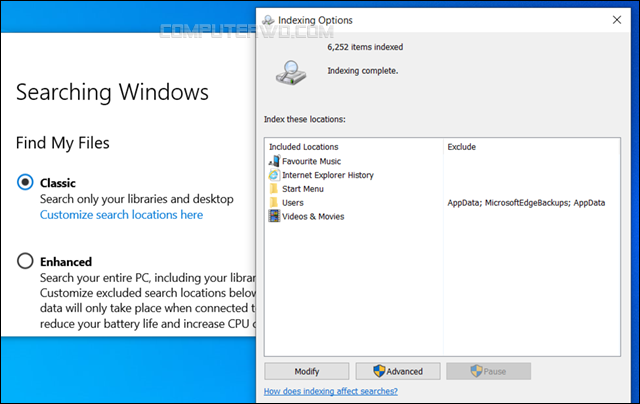Select the Enhanced search radio button
The height and width of the screenshot is (404, 640).
click(25, 261)
